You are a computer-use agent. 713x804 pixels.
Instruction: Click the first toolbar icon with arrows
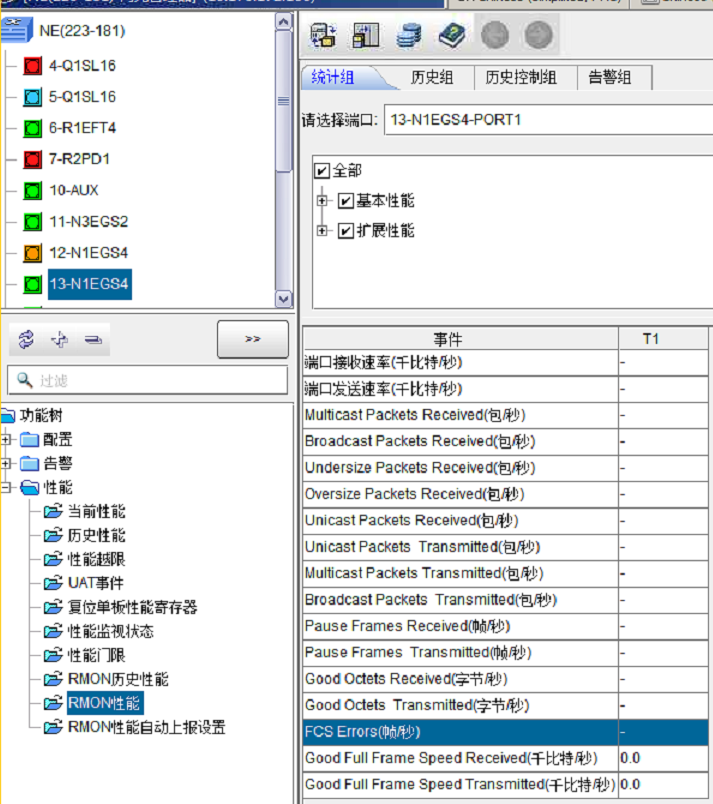[x=322, y=35]
